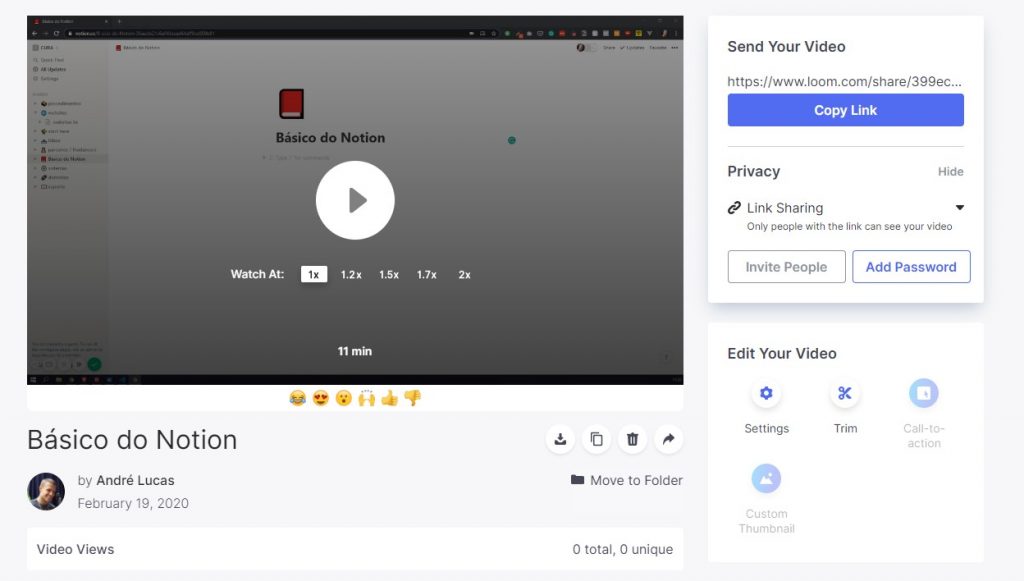Click the video title Básico do Notion
The height and width of the screenshot is (581, 1024).
click(132, 440)
